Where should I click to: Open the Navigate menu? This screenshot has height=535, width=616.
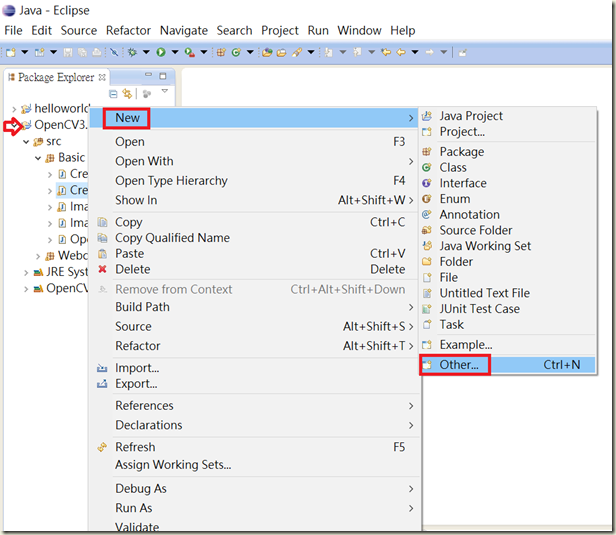[184, 30]
